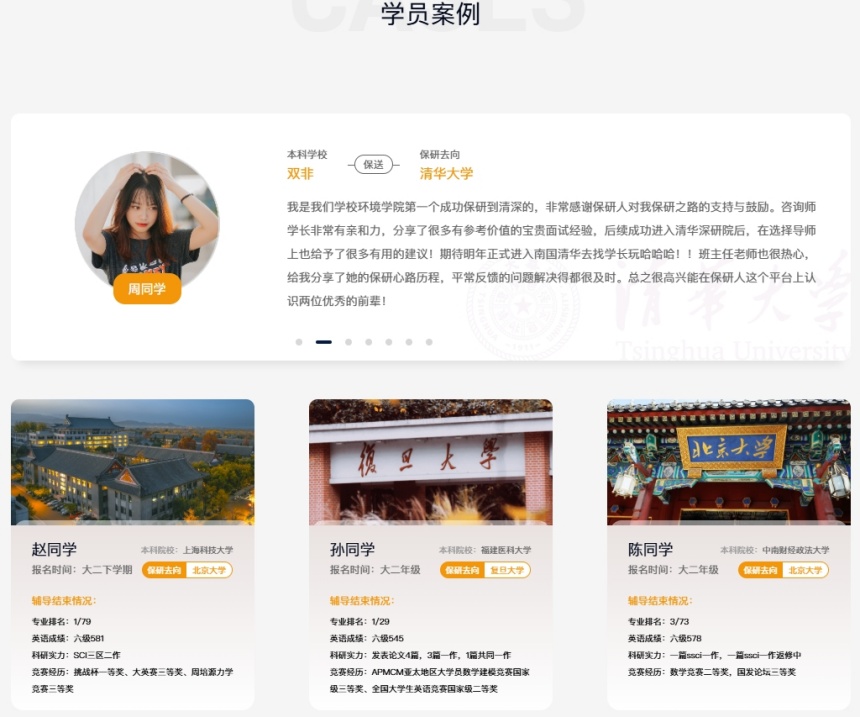The image size is (860, 717).
Task: Click 报名时间: 大二年级 on 陈同学 card
Action: tap(674, 570)
